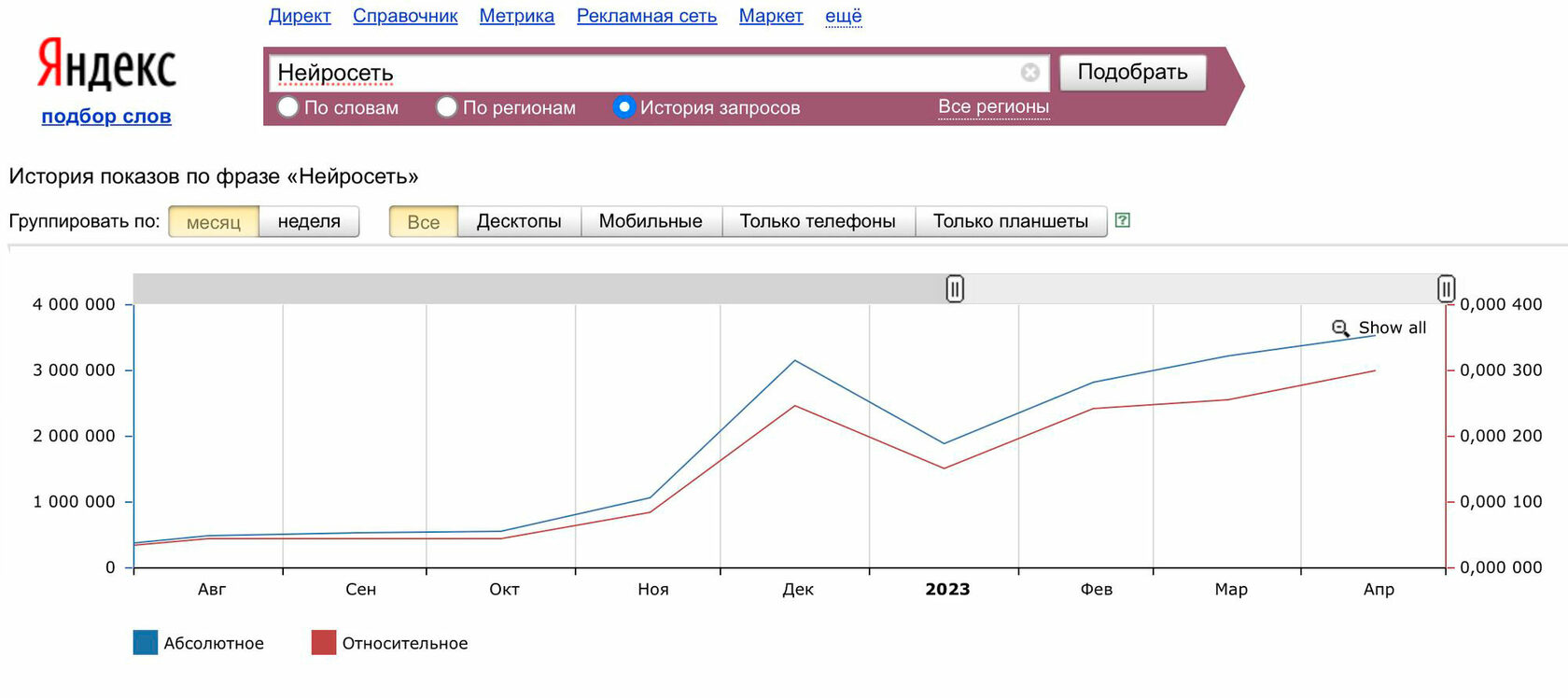Toggle the red 'Относительное' legend swatch
This screenshot has width=1568, height=698.
(324, 642)
